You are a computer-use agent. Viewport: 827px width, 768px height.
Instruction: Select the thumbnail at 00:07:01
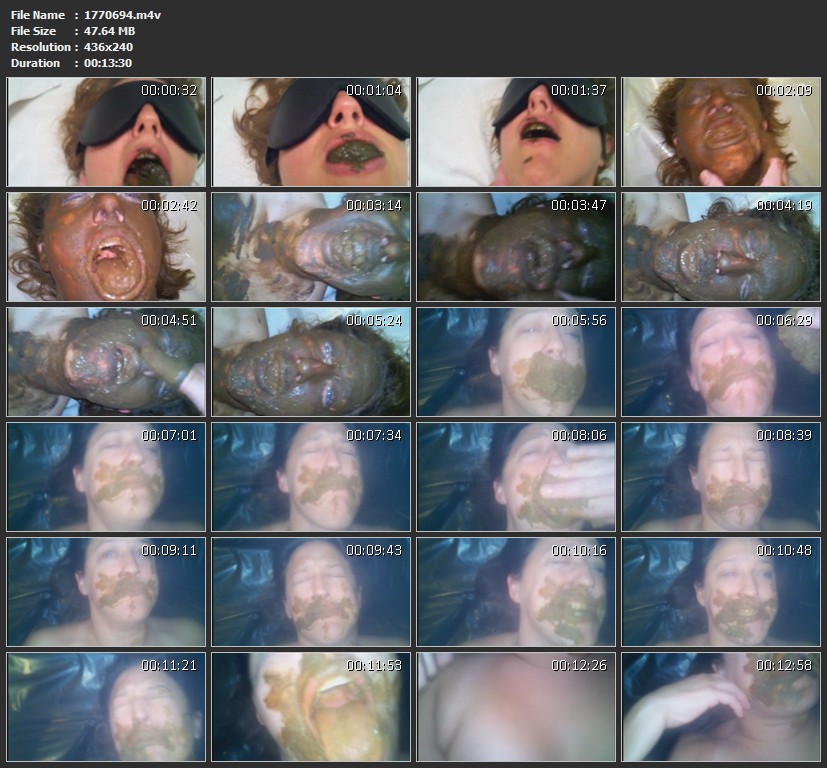point(106,477)
